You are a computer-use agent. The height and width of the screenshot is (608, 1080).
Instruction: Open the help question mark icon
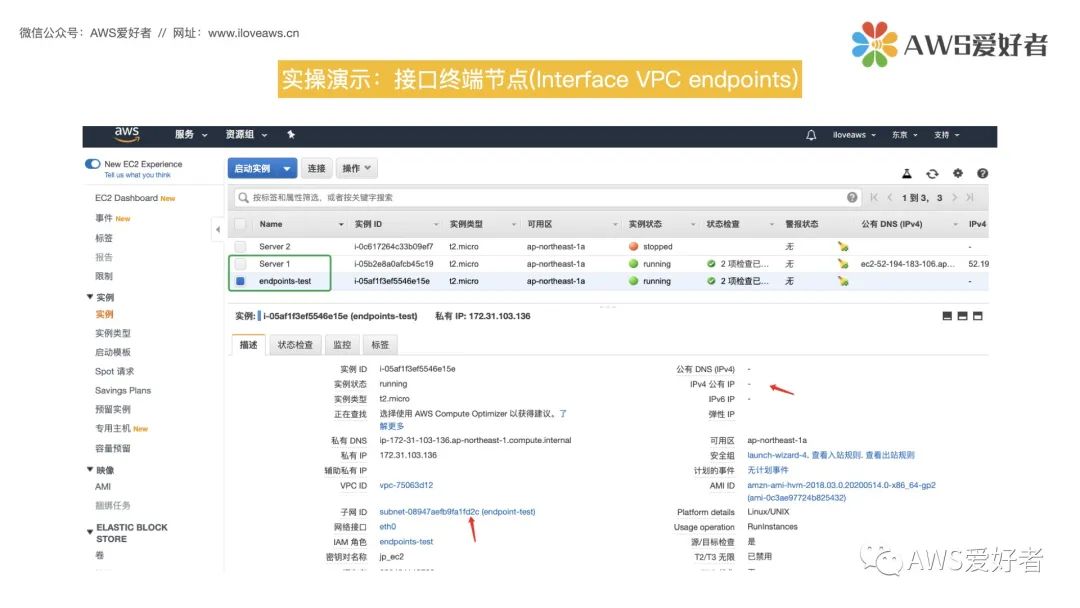click(982, 174)
